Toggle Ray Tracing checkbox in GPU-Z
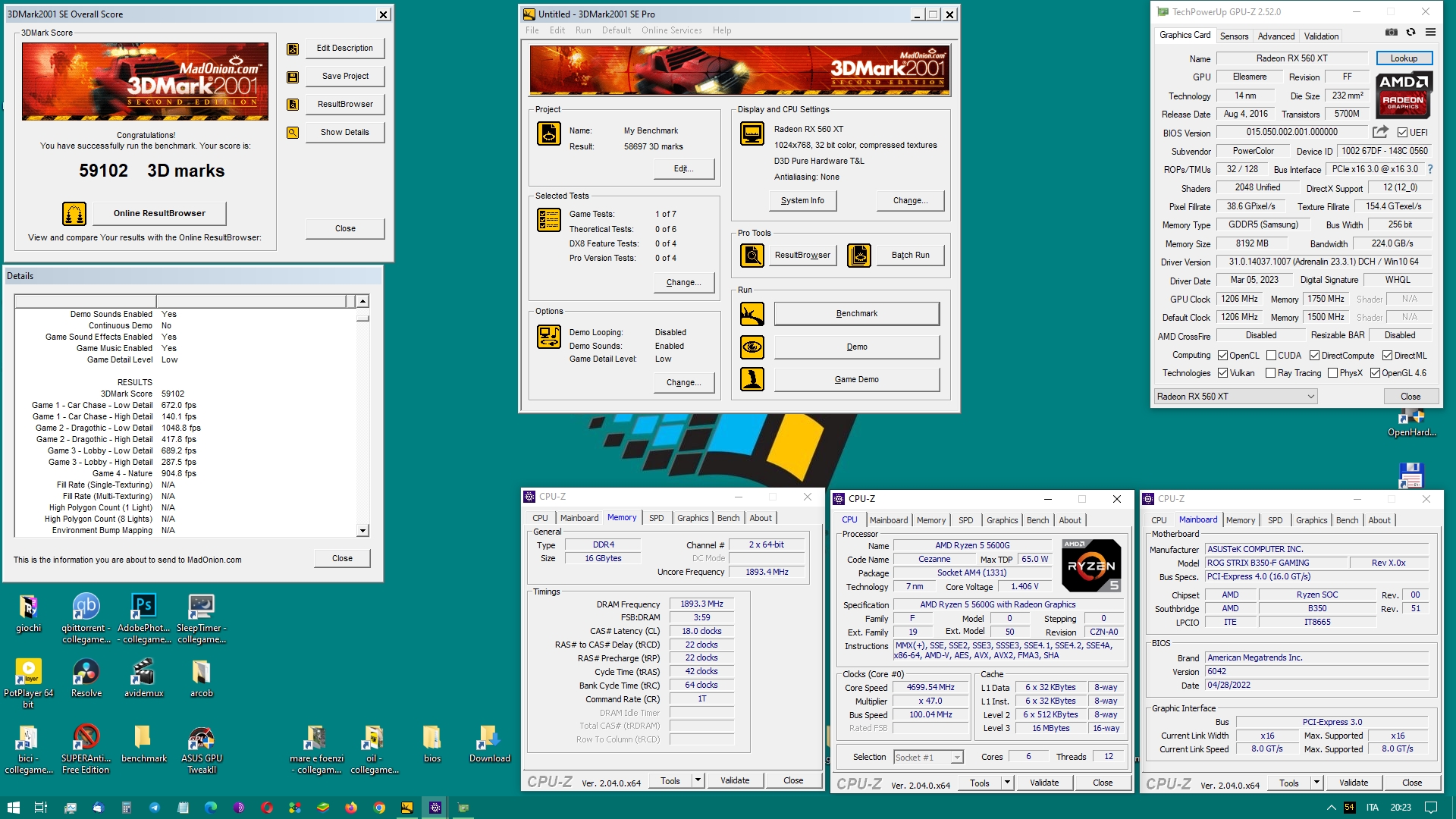 coord(1270,373)
